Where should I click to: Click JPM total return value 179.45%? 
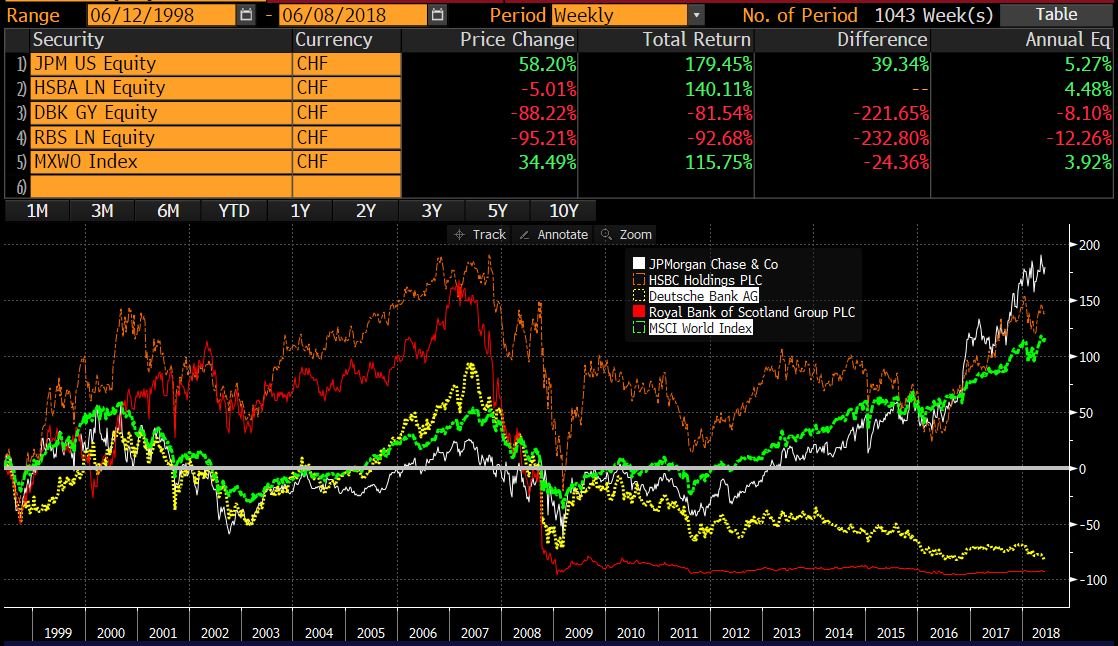pyautogui.click(x=718, y=64)
